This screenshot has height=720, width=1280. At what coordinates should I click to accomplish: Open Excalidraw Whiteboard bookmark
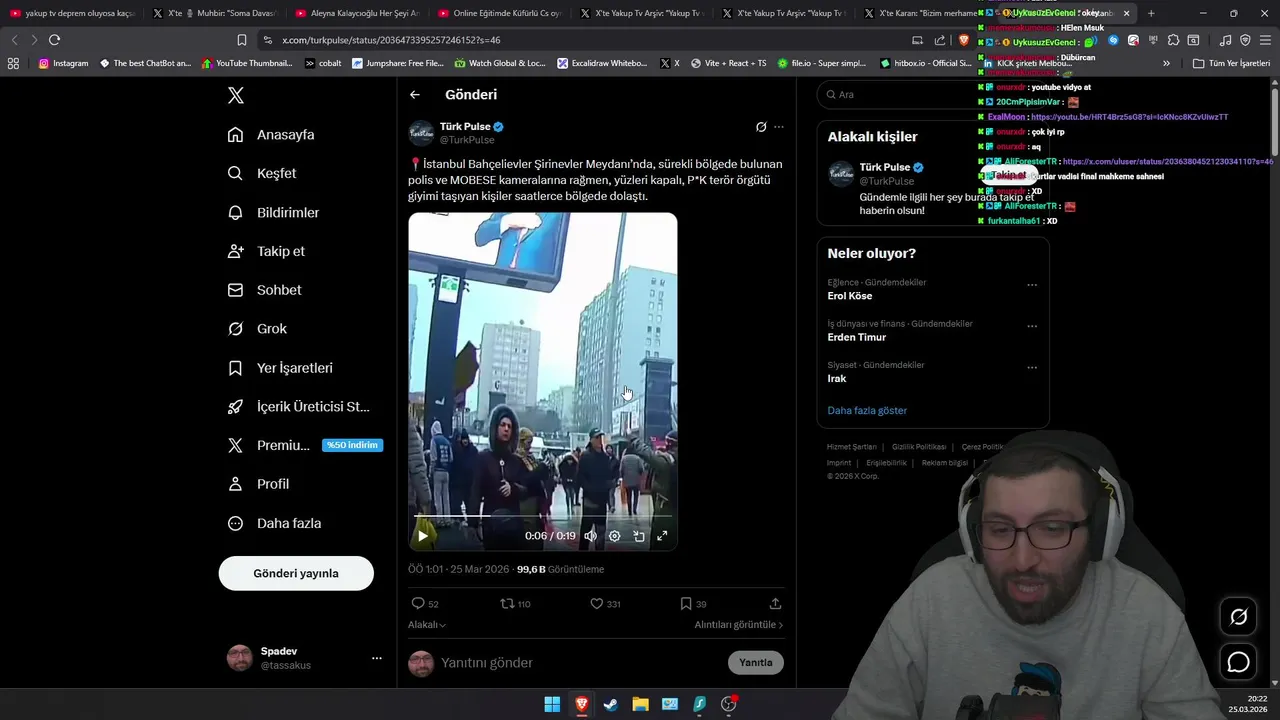pos(602,63)
